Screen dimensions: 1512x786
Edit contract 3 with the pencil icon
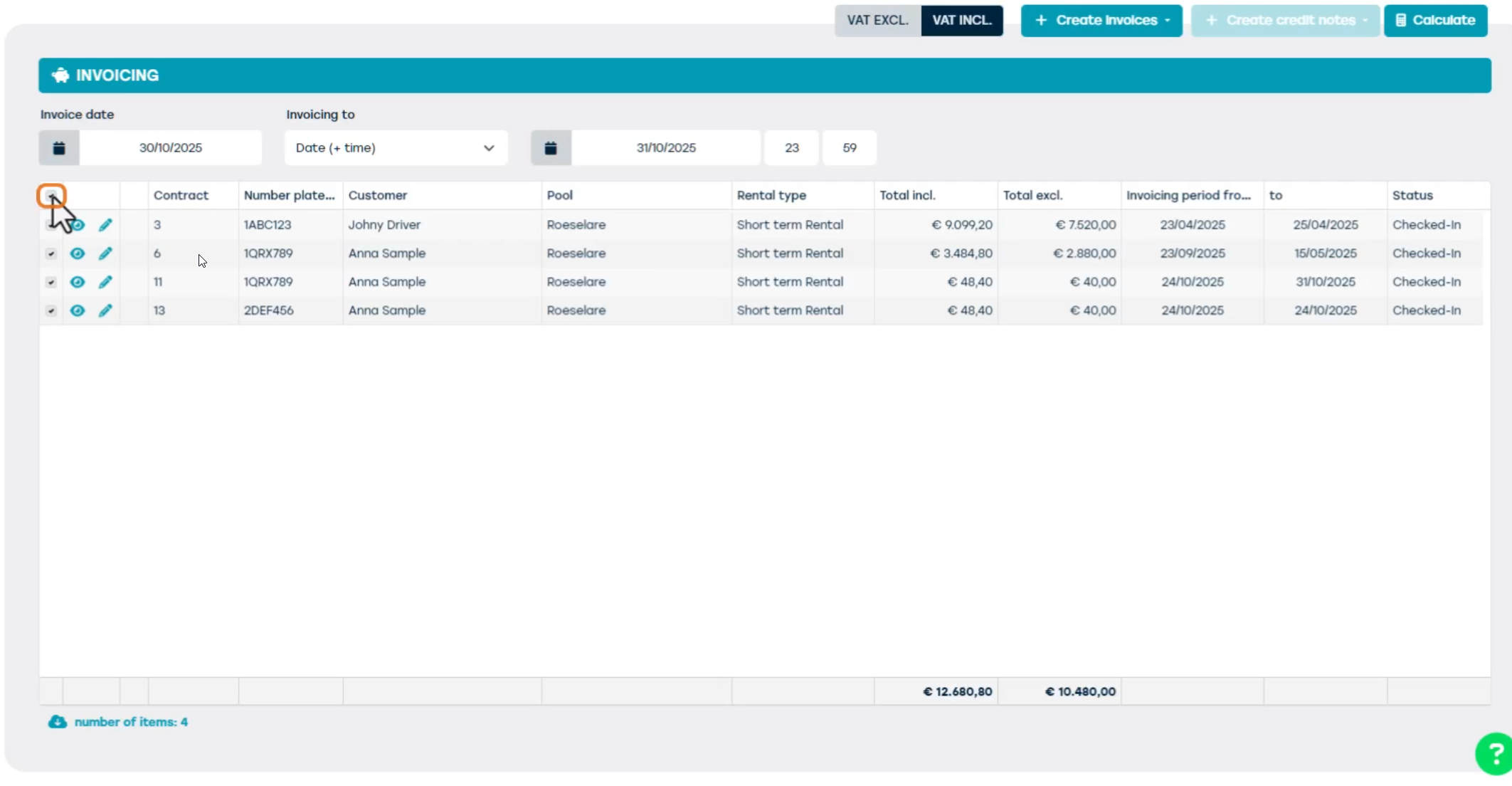[105, 225]
